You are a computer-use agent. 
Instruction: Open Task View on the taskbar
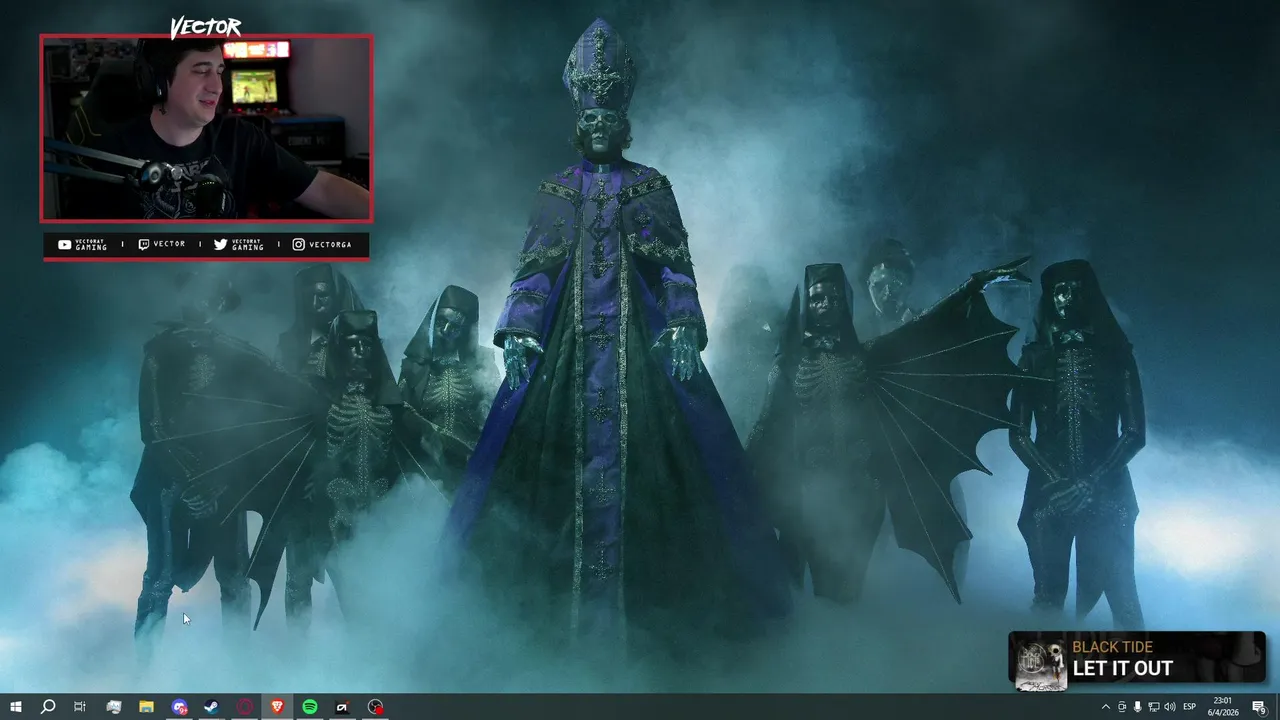[x=80, y=707]
